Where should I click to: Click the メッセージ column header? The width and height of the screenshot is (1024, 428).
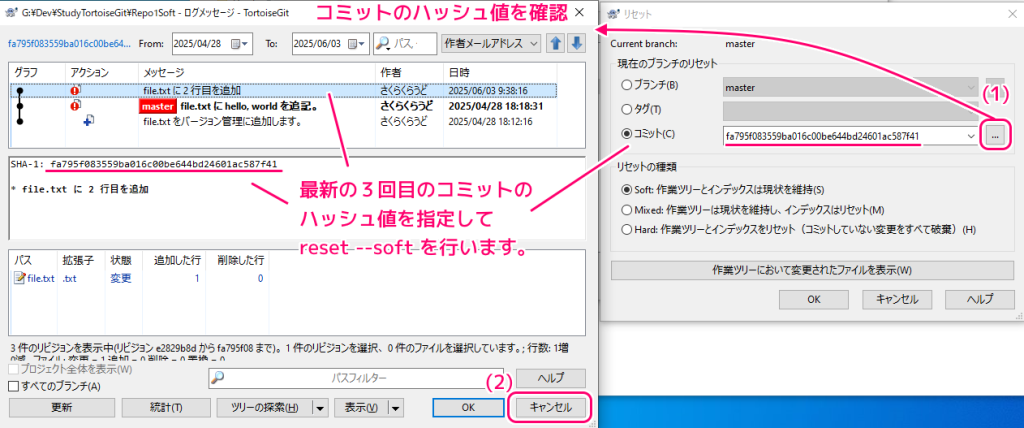(x=257, y=72)
